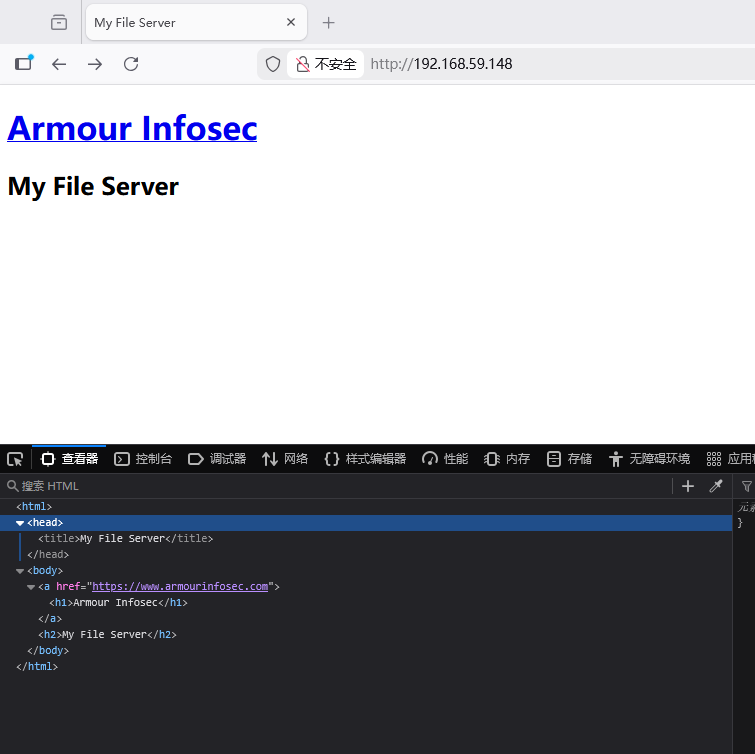
Task: Open the 性能 performance tab
Action: (x=445, y=459)
